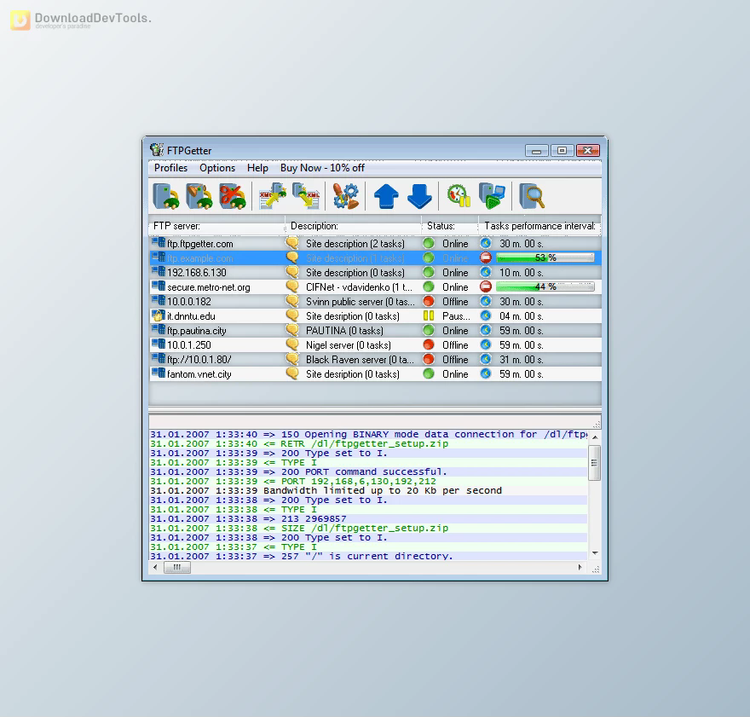750x717 pixels.
Task: Click speech bubble icon in PAUTINA row
Action: pyautogui.click(x=292, y=330)
